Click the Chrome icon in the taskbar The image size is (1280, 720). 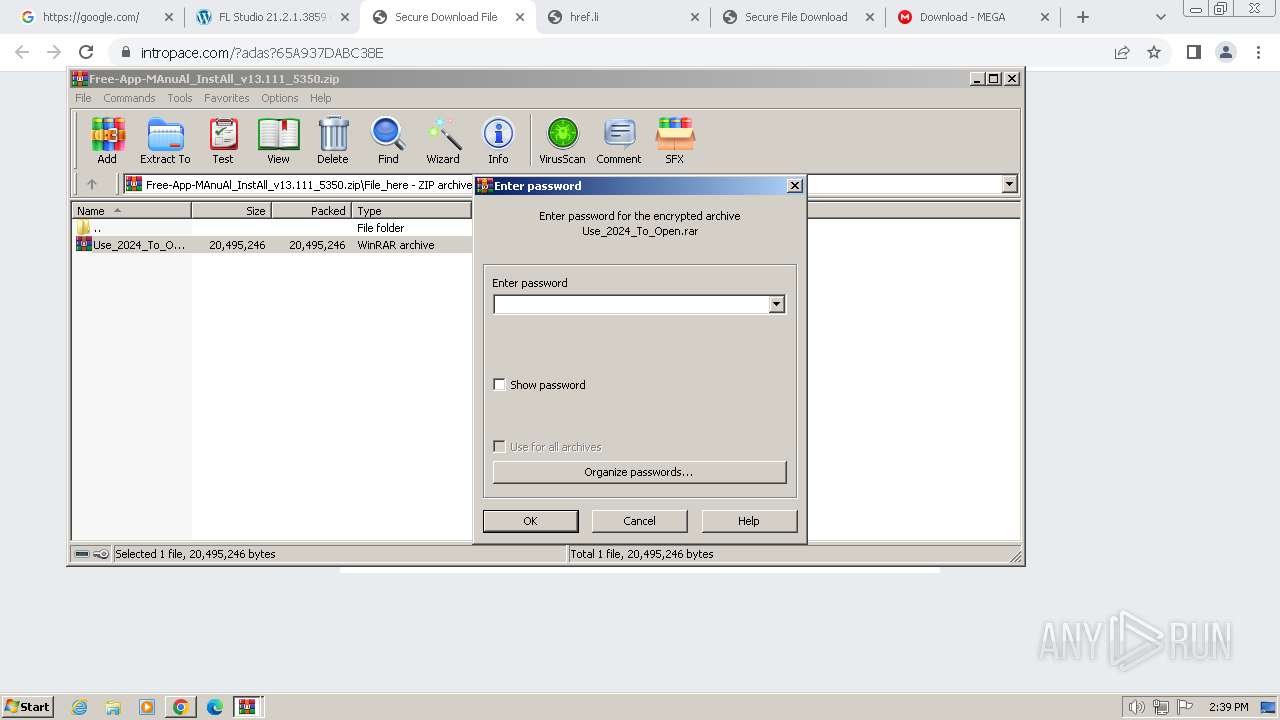click(180, 707)
